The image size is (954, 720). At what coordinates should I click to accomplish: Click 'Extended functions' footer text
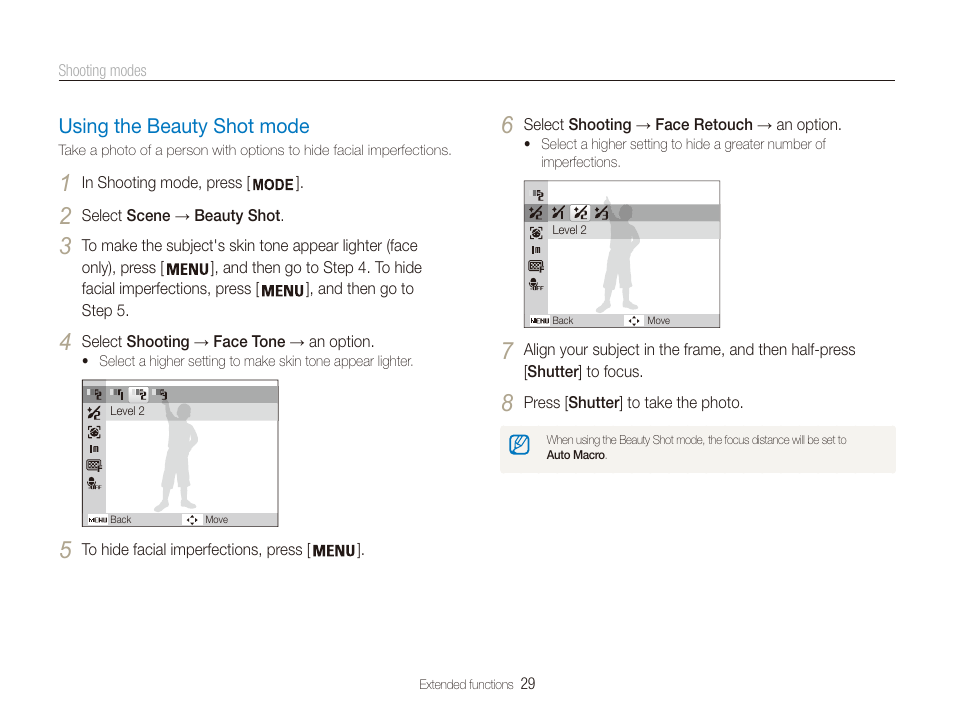click(x=466, y=684)
